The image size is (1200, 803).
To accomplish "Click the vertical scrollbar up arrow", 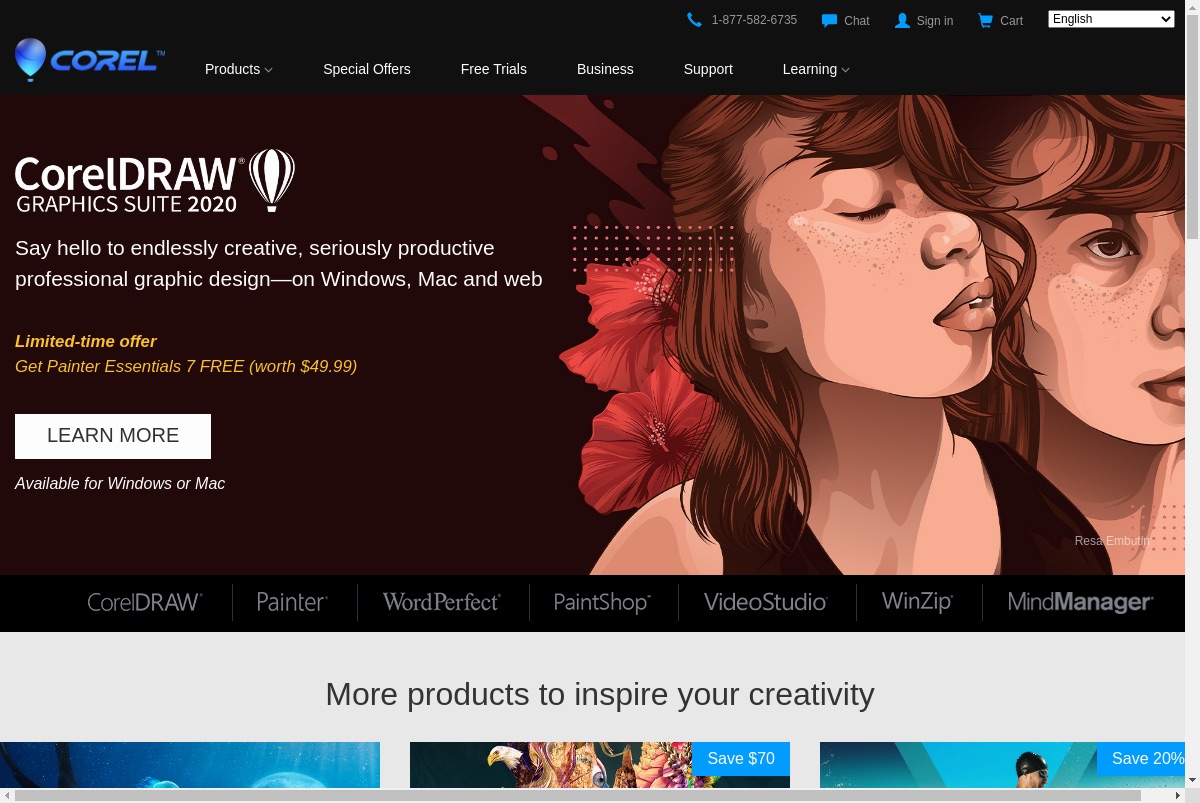I will [1192, 7].
